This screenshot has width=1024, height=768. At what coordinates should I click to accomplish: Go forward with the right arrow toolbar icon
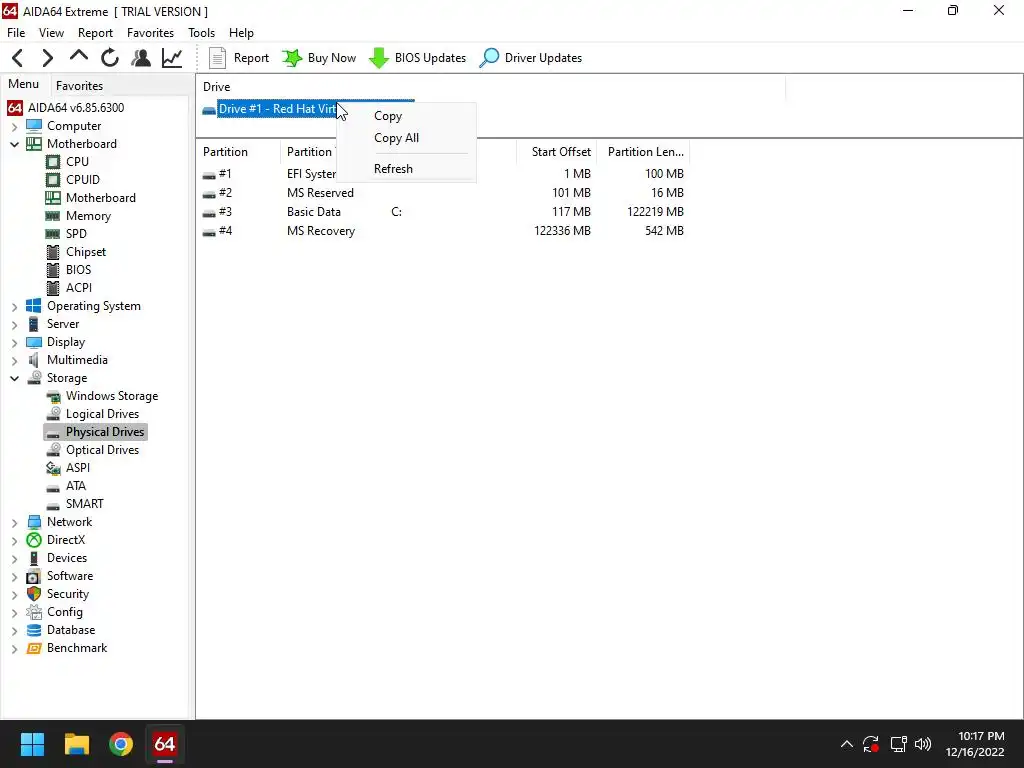click(x=48, y=58)
